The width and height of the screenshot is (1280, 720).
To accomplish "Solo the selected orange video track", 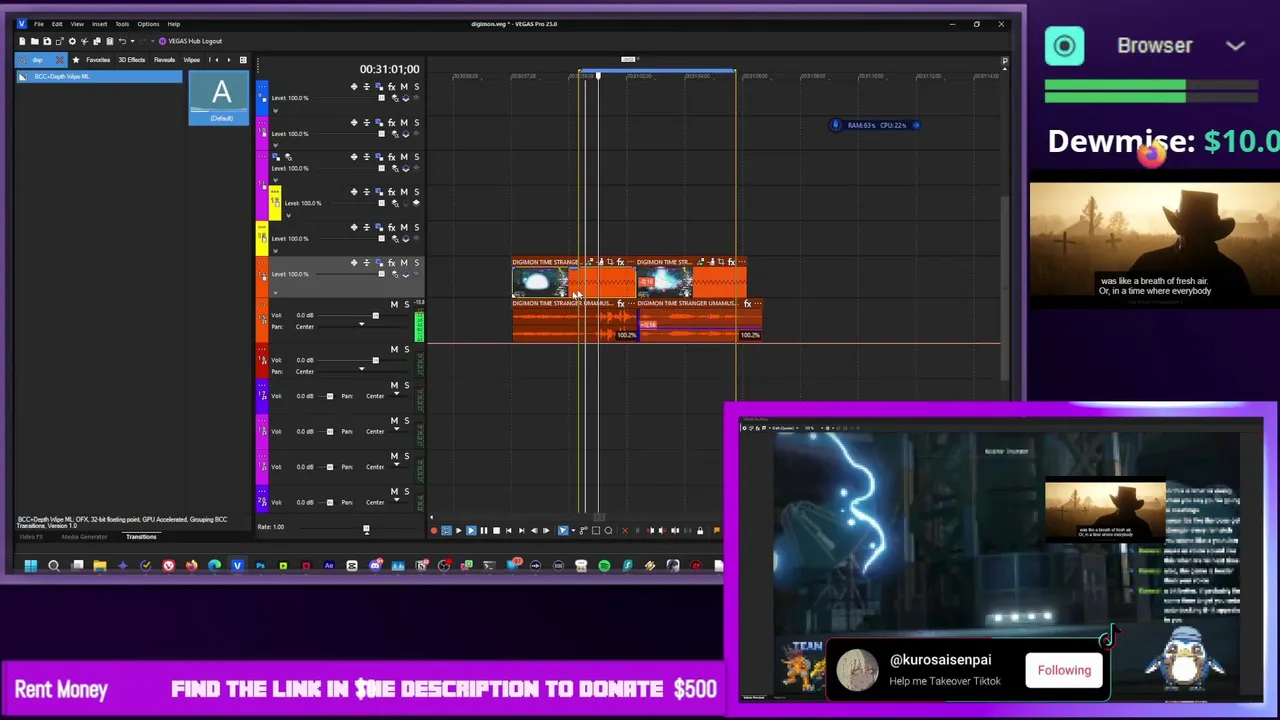I will (x=417, y=263).
